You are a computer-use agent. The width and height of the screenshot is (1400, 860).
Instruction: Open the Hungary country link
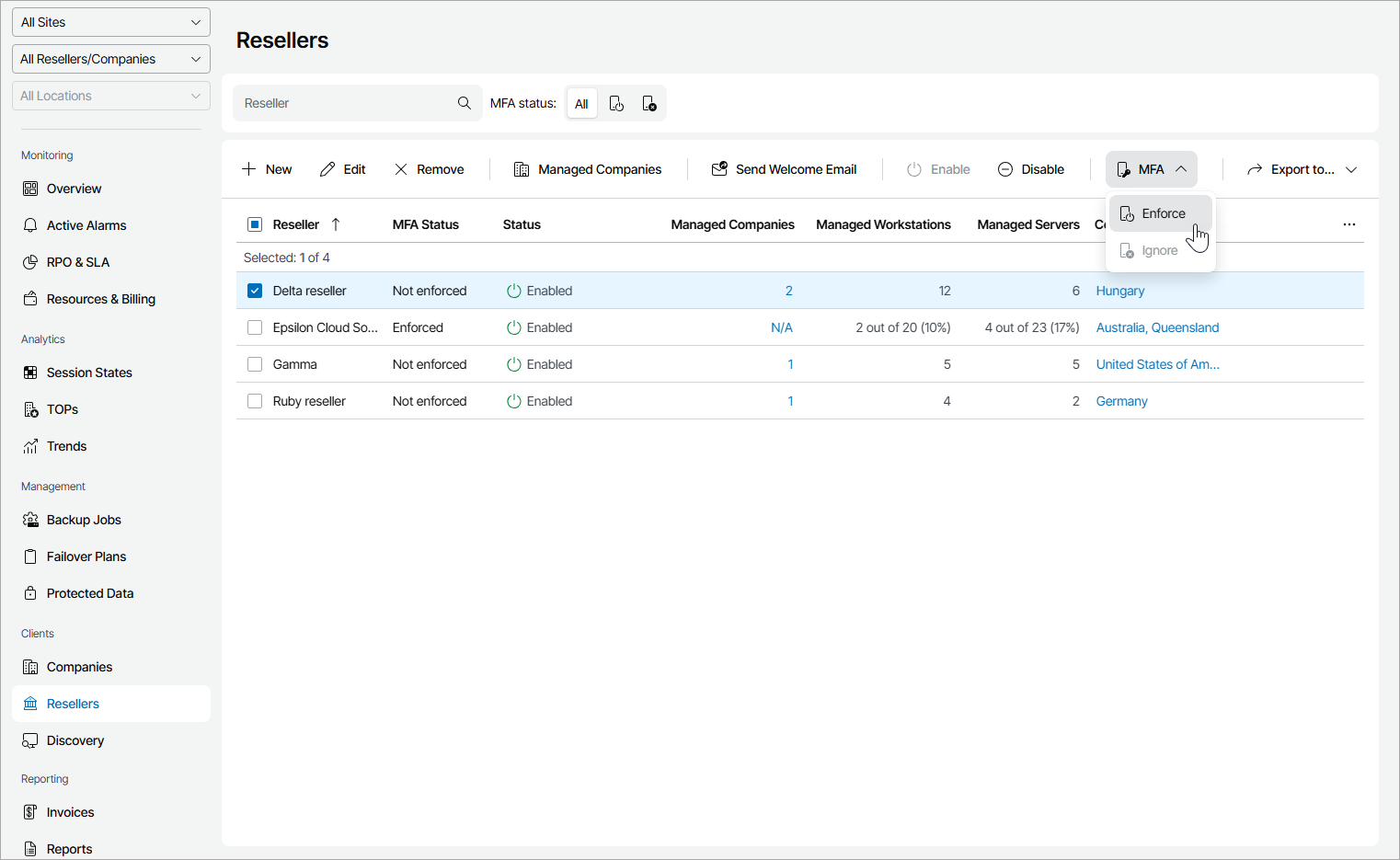[x=1119, y=291]
